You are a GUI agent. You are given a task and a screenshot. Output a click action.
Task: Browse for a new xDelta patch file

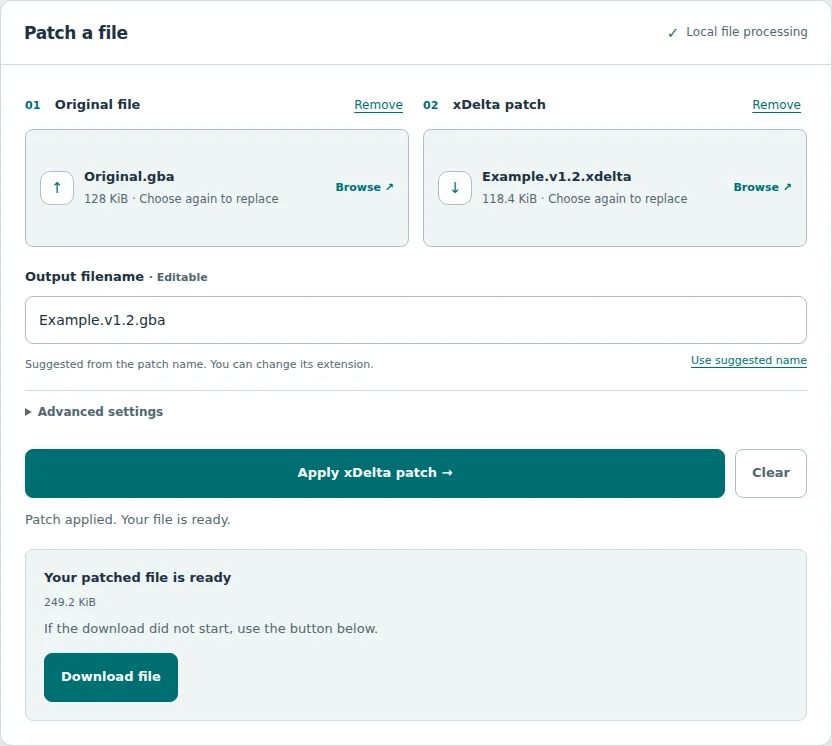point(762,187)
